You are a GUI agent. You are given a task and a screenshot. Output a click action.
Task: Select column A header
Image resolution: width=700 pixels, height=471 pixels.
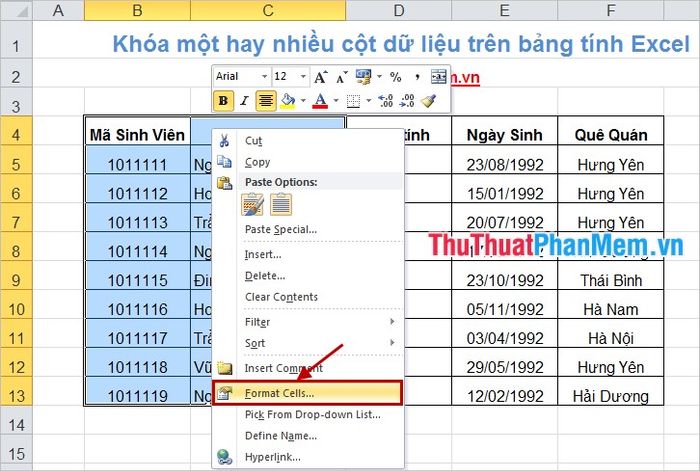click(x=58, y=10)
